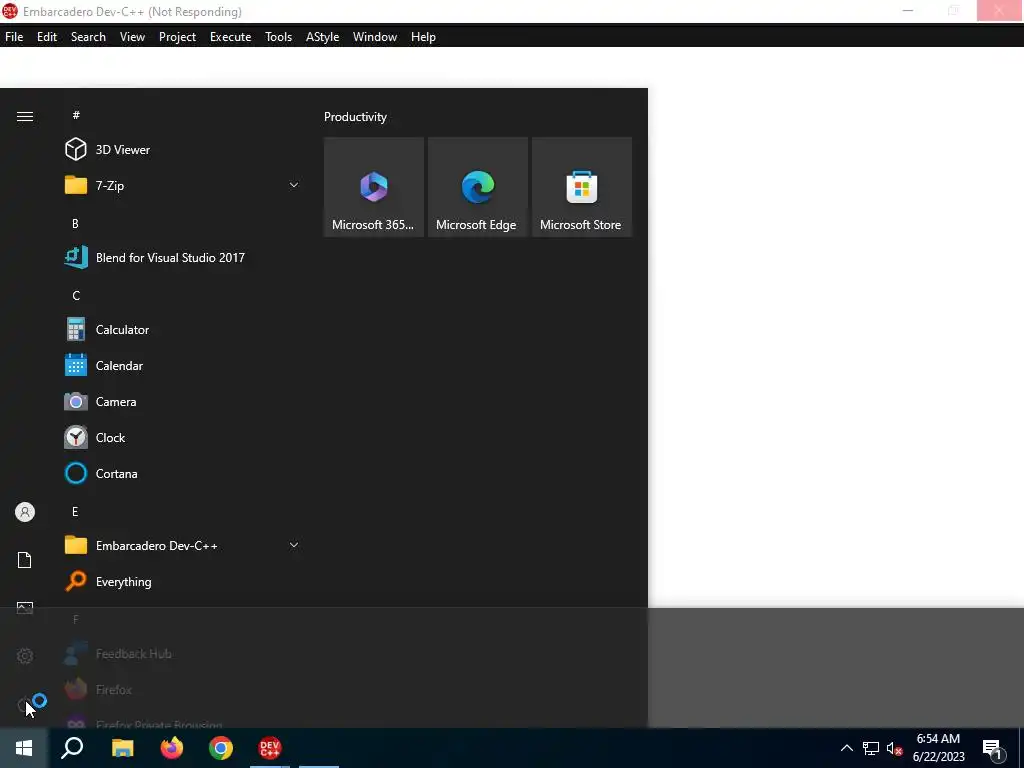Open the Clock app
This screenshot has height=768, width=1024.
pos(183,438)
